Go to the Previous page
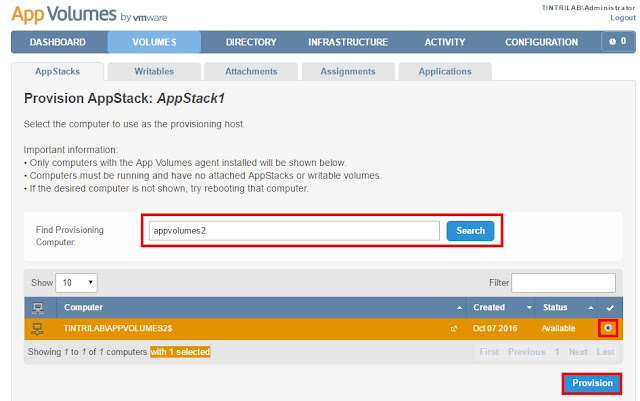 pyautogui.click(x=526, y=352)
